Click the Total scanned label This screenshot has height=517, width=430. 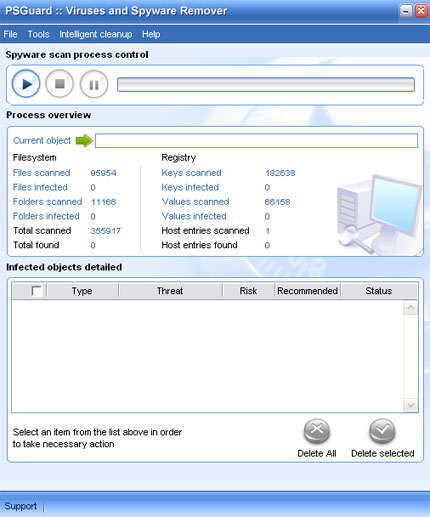42,230
